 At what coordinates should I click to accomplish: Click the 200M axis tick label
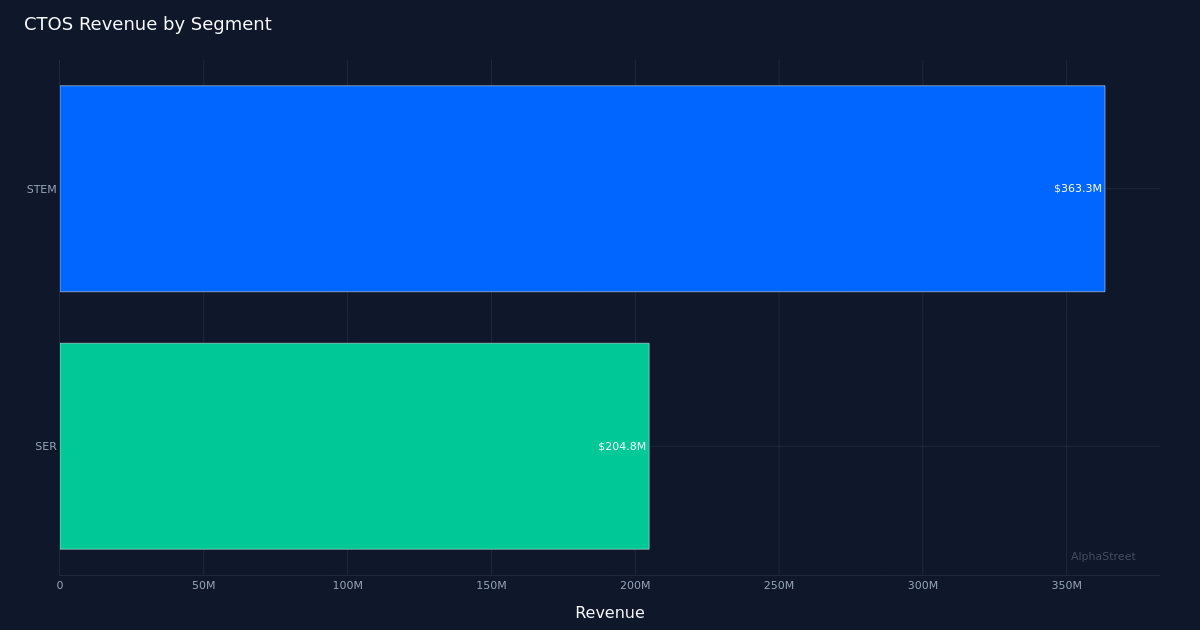(x=635, y=584)
